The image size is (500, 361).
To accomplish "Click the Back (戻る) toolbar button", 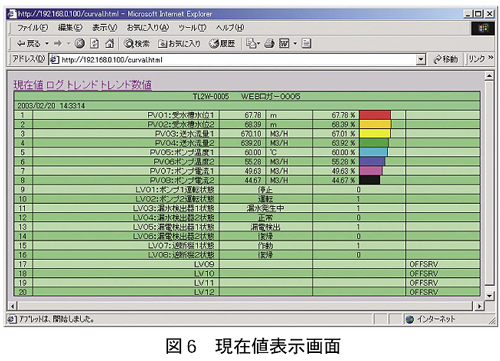I will point(28,44).
